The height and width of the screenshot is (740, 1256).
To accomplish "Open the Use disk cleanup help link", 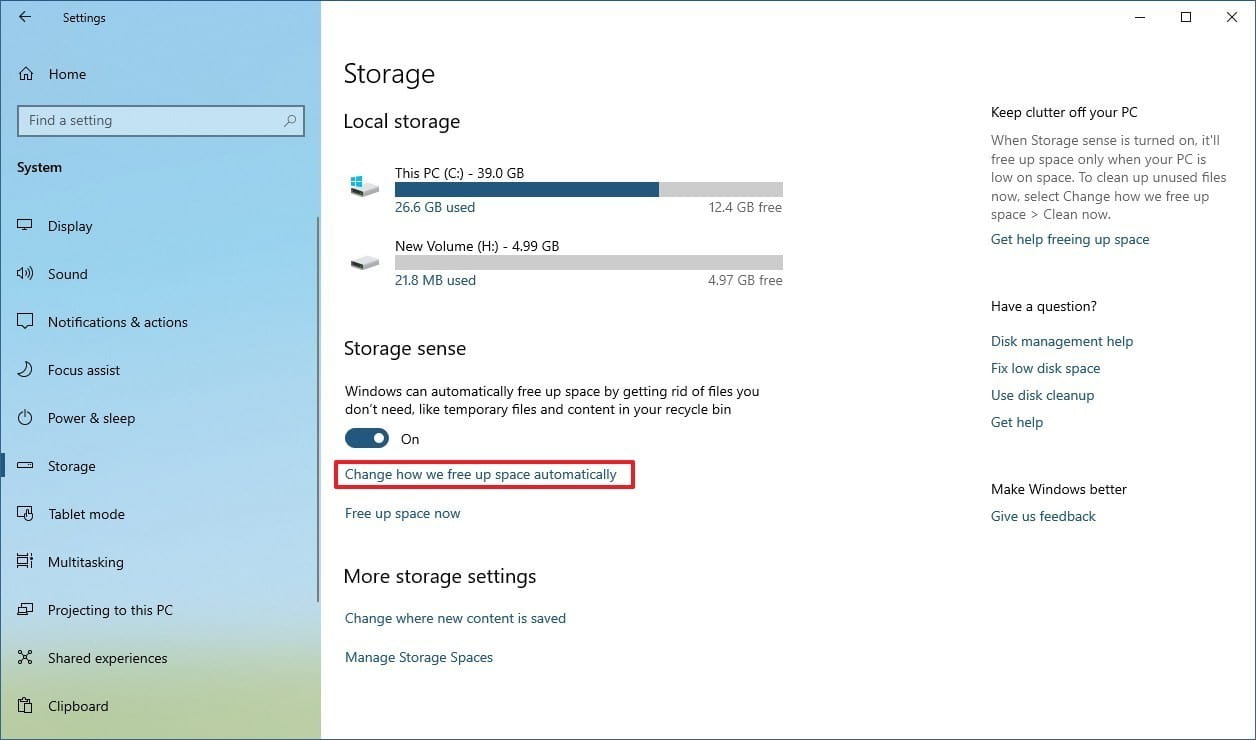I will coord(1042,395).
